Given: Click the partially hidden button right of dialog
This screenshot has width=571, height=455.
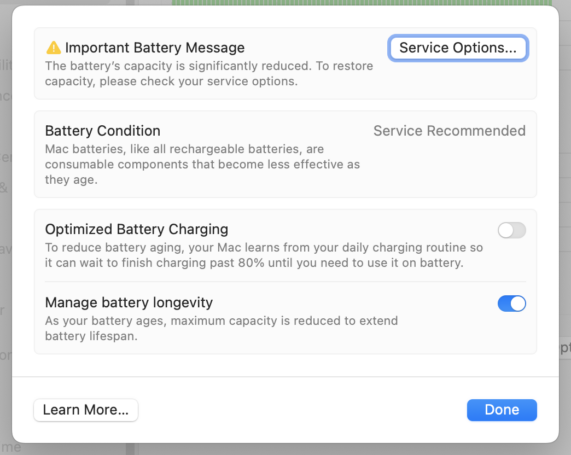Looking at the screenshot, I should pyautogui.click(x=565, y=348).
